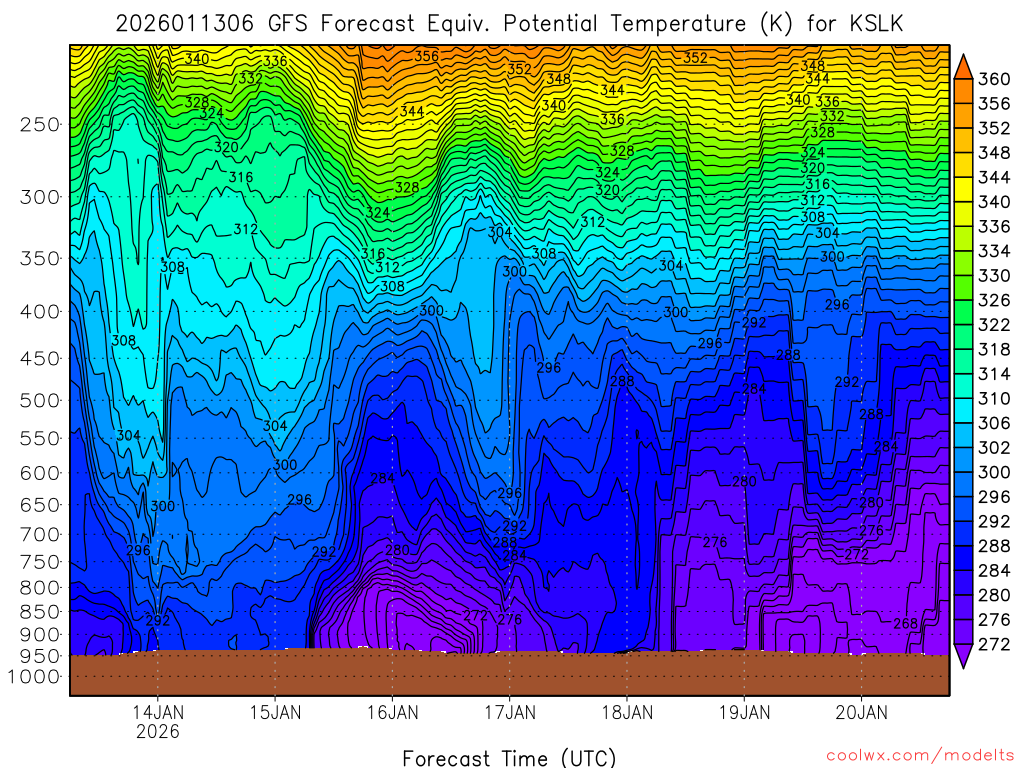Click the coolwx.com/modelts link text

(920, 755)
